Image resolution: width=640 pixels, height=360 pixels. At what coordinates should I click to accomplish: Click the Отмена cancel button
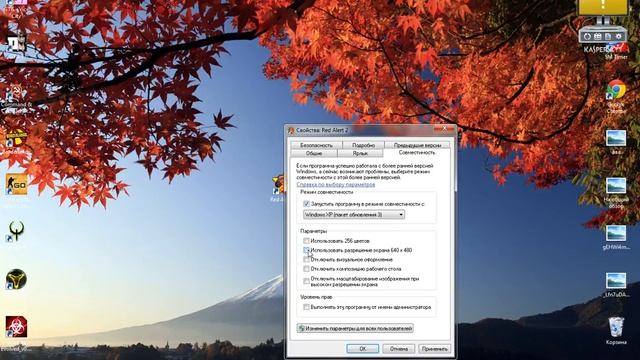click(399, 349)
